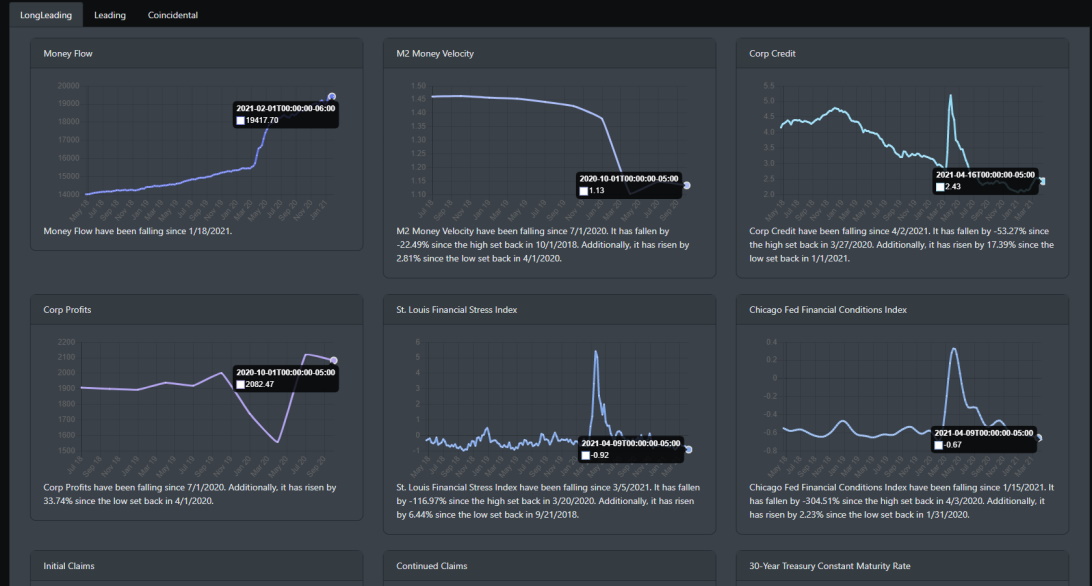Open the Leading tab
This screenshot has height=586, width=1092.
point(110,15)
